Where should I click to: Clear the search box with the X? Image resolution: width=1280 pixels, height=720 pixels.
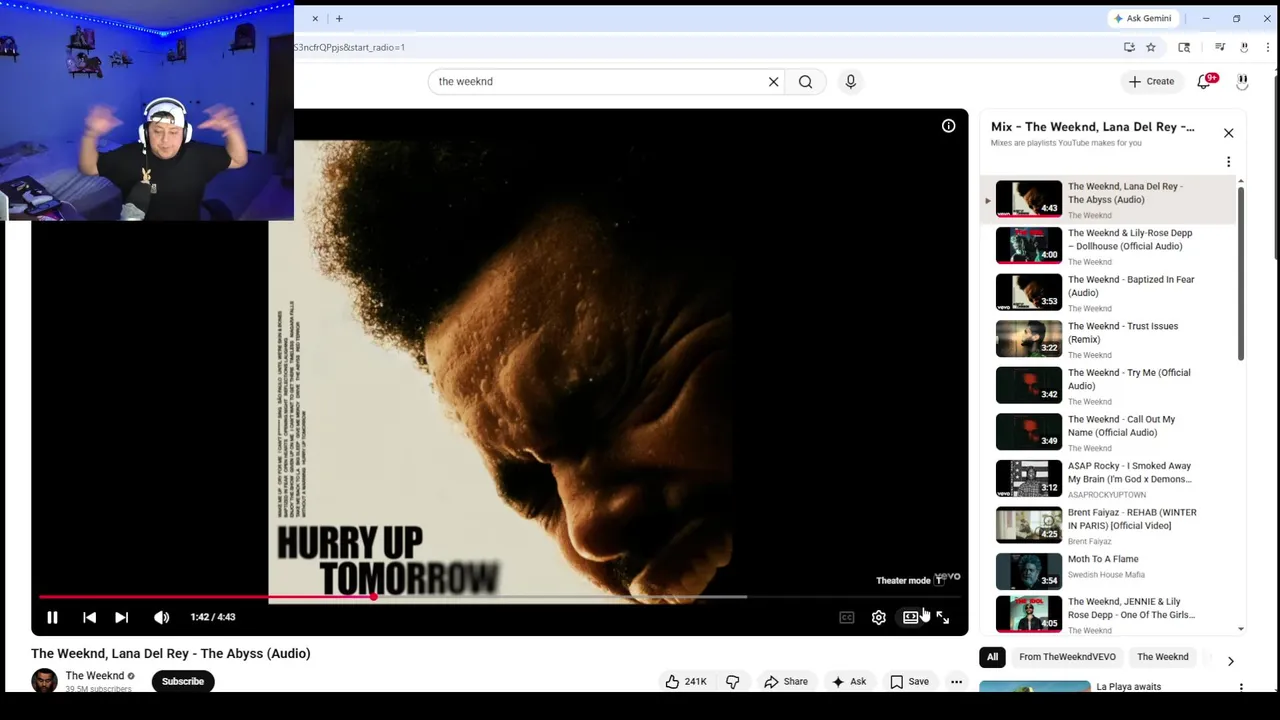click(x=773, y=81)
